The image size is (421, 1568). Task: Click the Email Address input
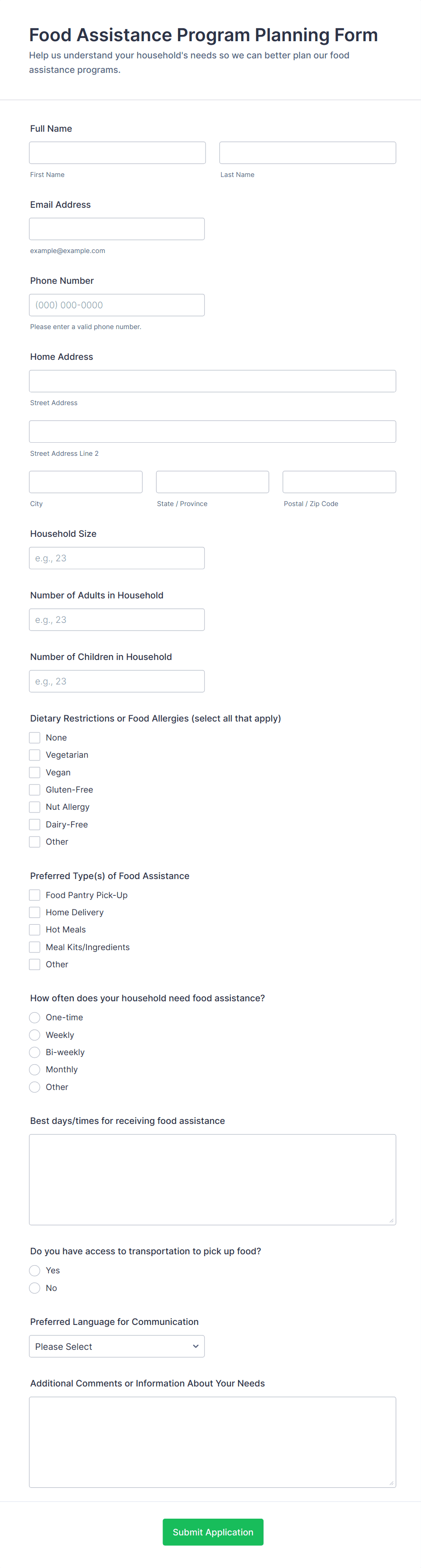pyautogui.click(x=117, y=229)
